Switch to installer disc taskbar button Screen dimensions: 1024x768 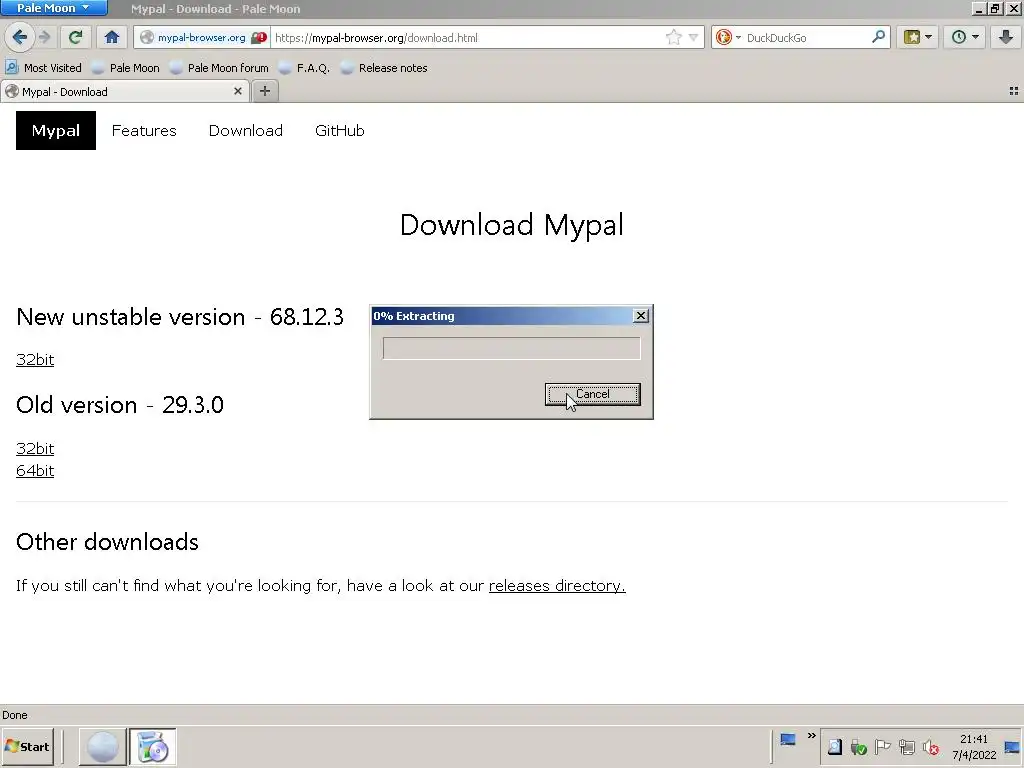152,746
